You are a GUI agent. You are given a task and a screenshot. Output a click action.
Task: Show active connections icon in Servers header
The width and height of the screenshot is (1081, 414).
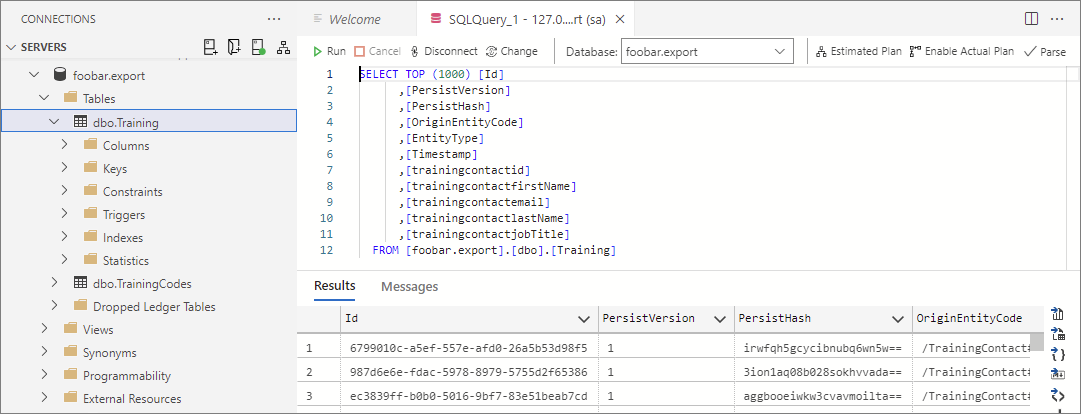pyautogui.click(x=259, y=47)
